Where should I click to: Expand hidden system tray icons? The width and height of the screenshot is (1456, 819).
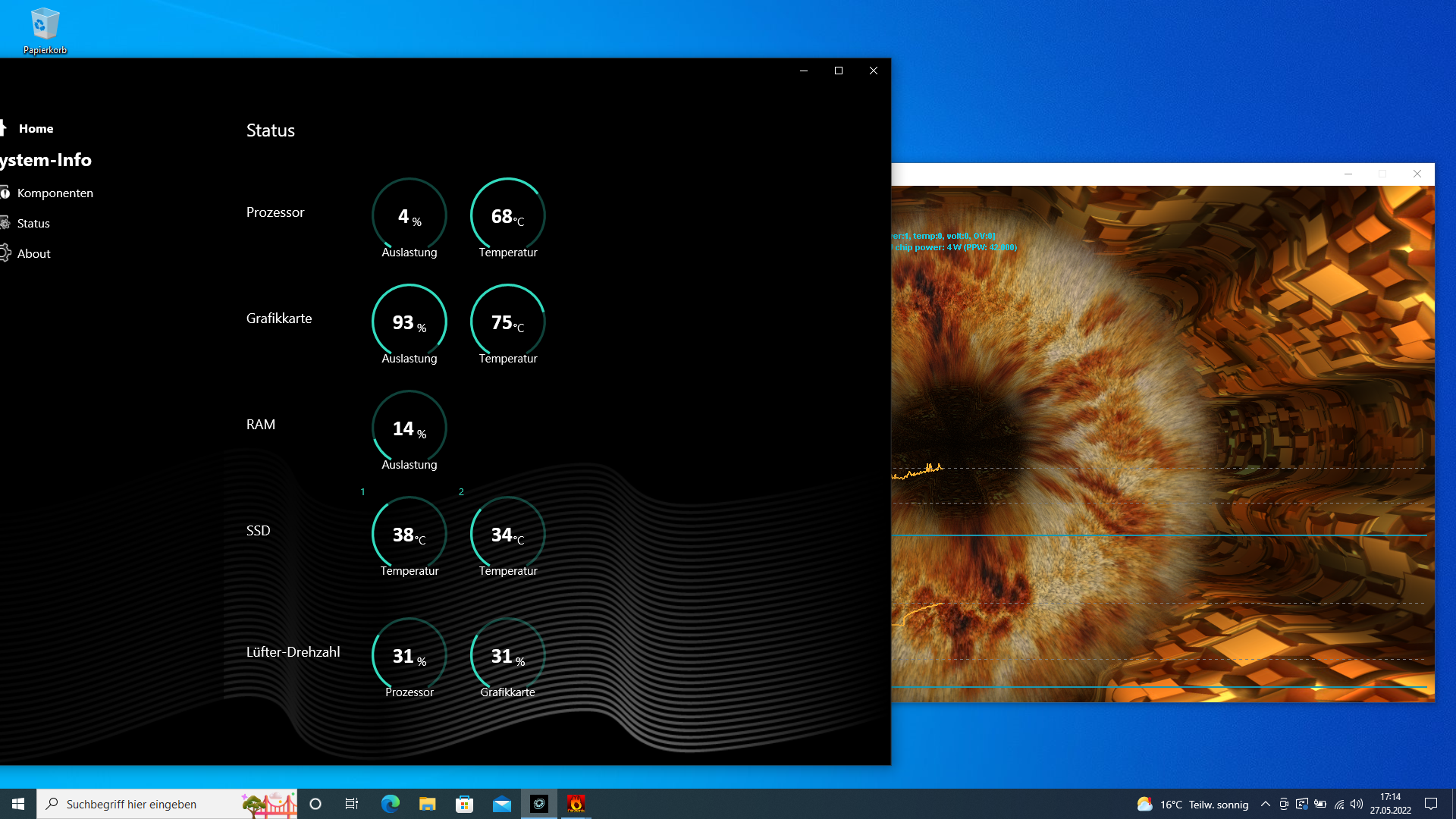(x=1265, y=804)
